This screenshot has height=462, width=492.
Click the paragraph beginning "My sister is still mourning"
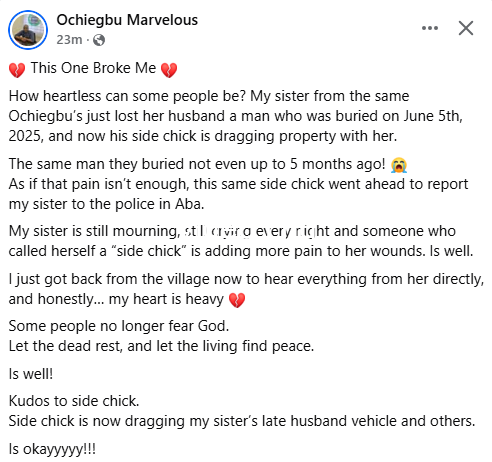tap(241, 241)
